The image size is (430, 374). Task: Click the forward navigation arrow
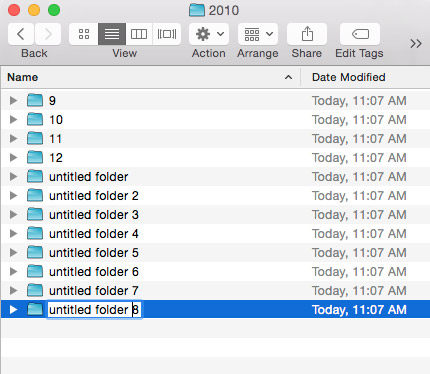coord(48,34)
